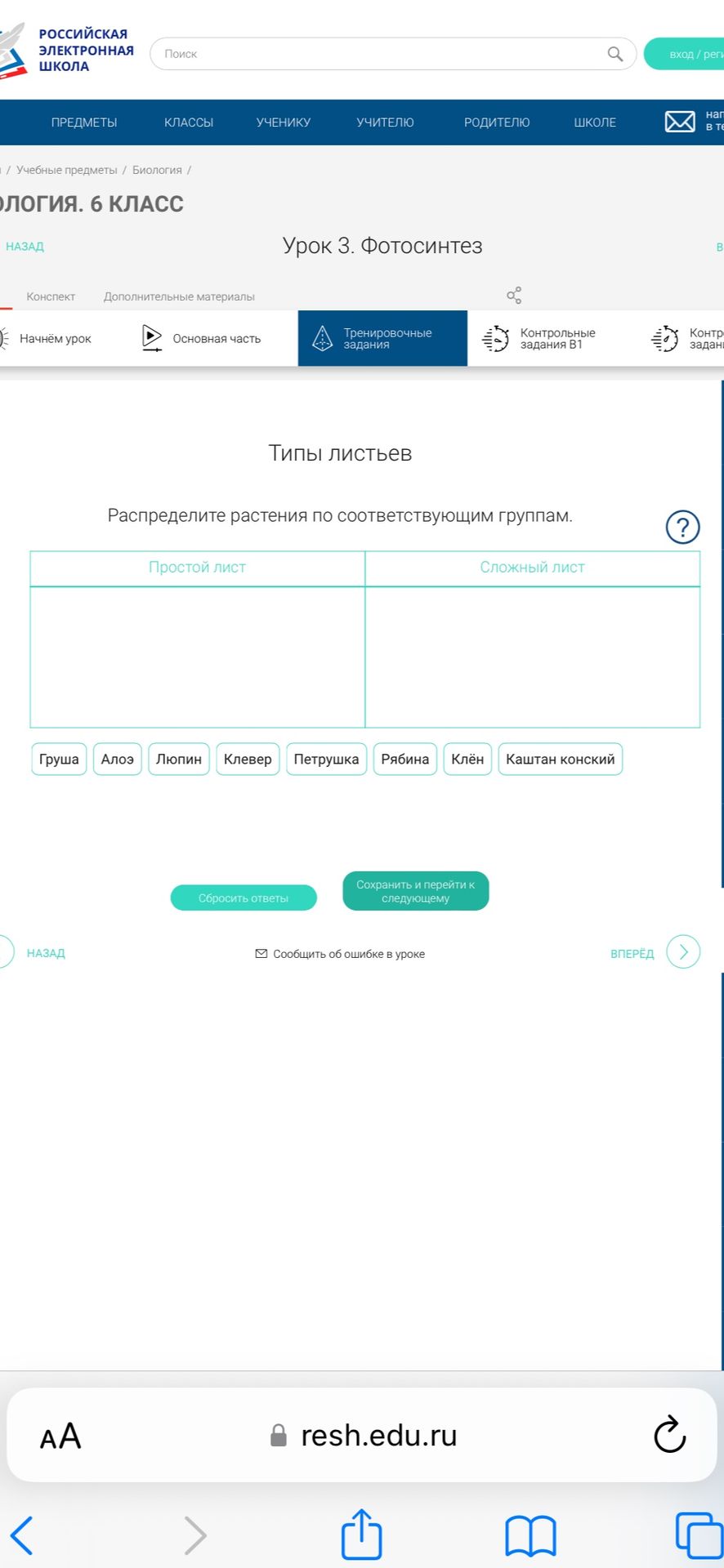Open the ПРЕДМЕТЫ menu item

click(84, 122)
